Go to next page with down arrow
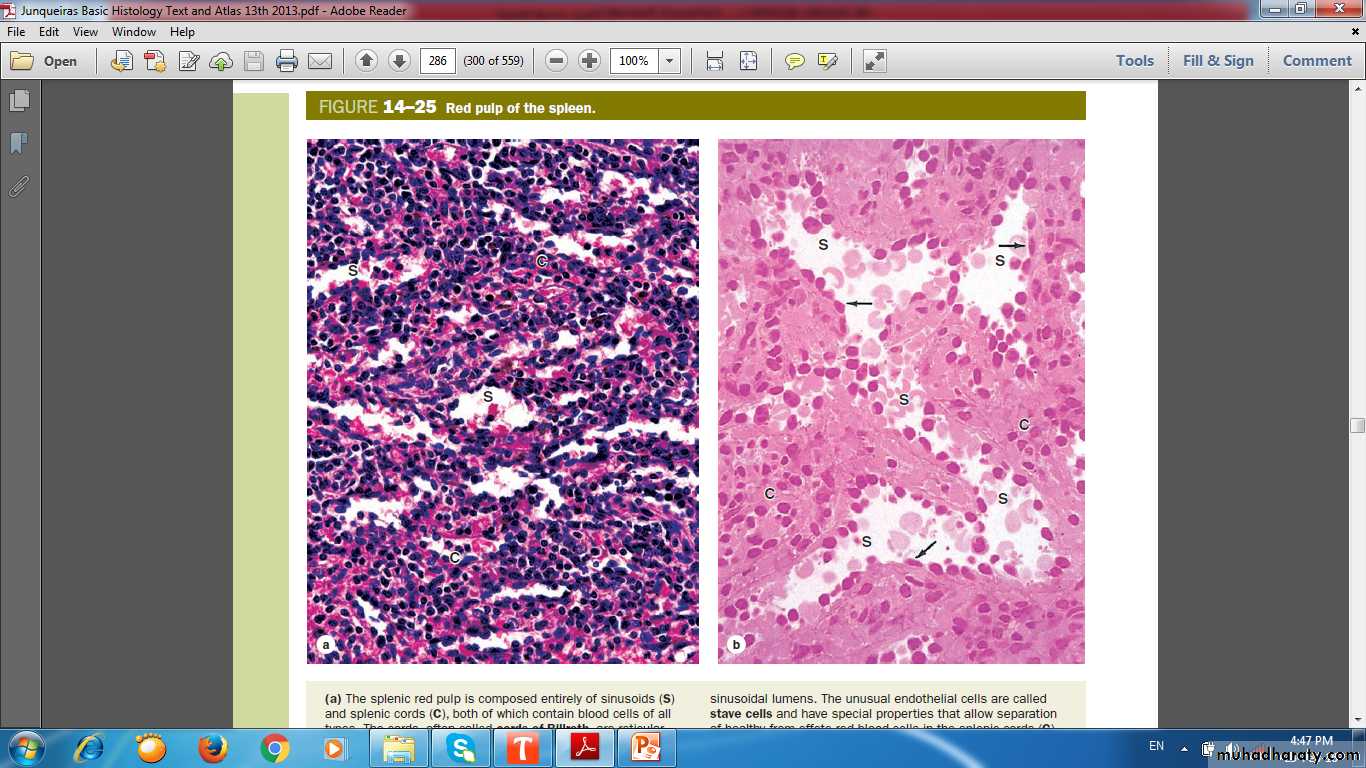This screenshot has width=1366, height=768. click(399, 61)
